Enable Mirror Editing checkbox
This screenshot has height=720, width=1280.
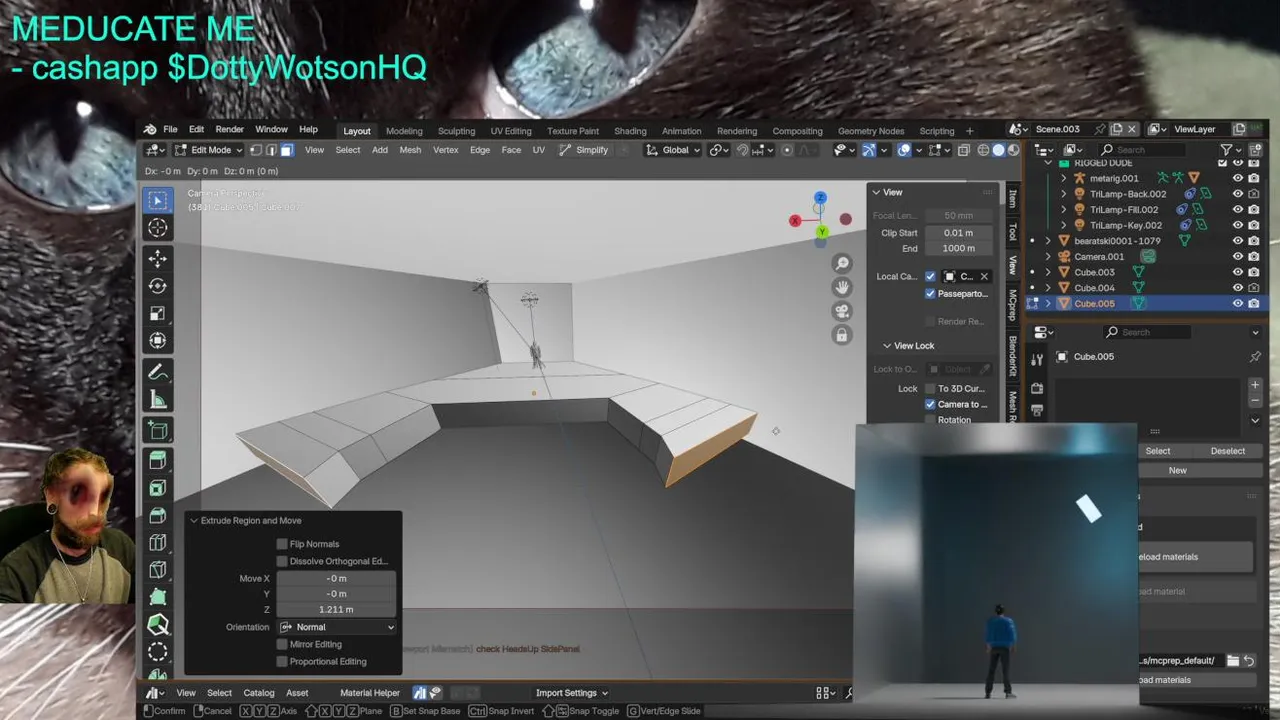(x=282, y=644)
